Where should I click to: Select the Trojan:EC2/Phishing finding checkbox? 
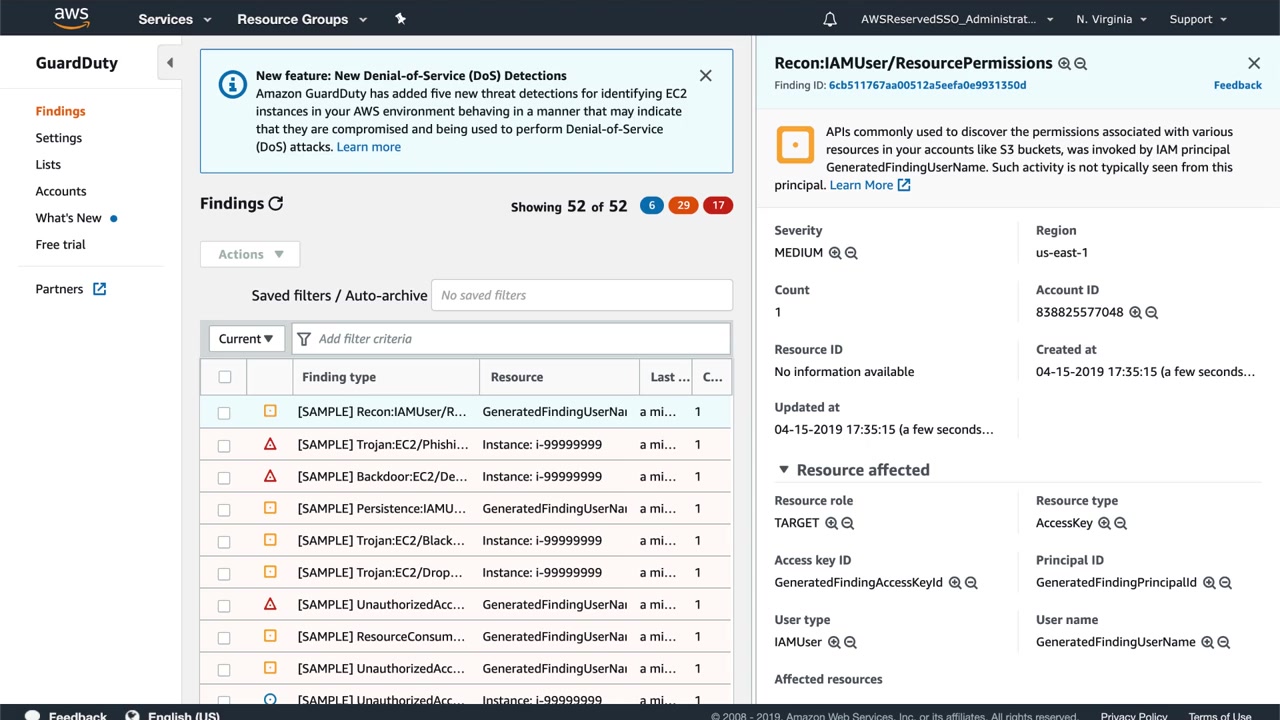pyautogui.click(x=224, y=445)
